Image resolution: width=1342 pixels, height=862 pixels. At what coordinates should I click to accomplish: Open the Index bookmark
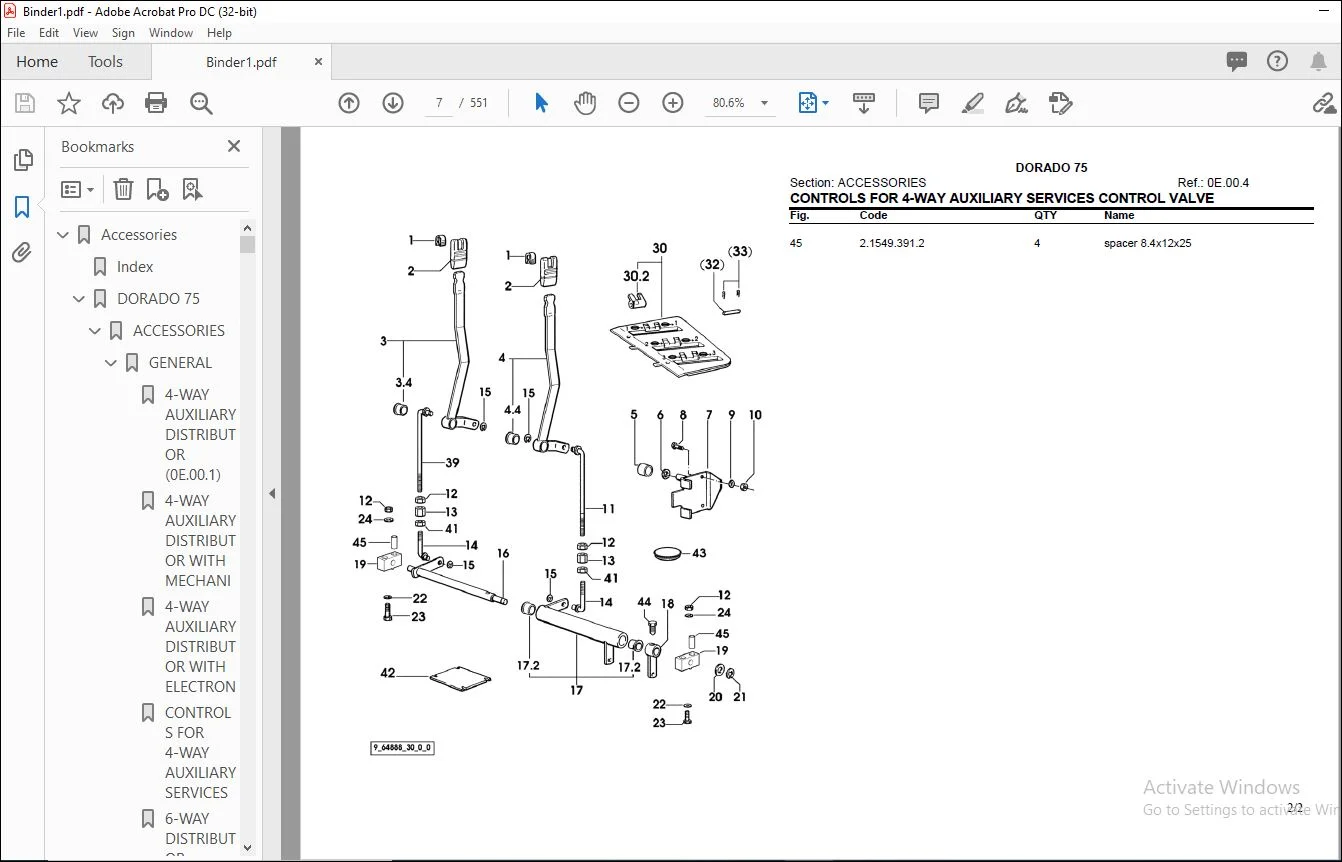(x=135, y=267)
